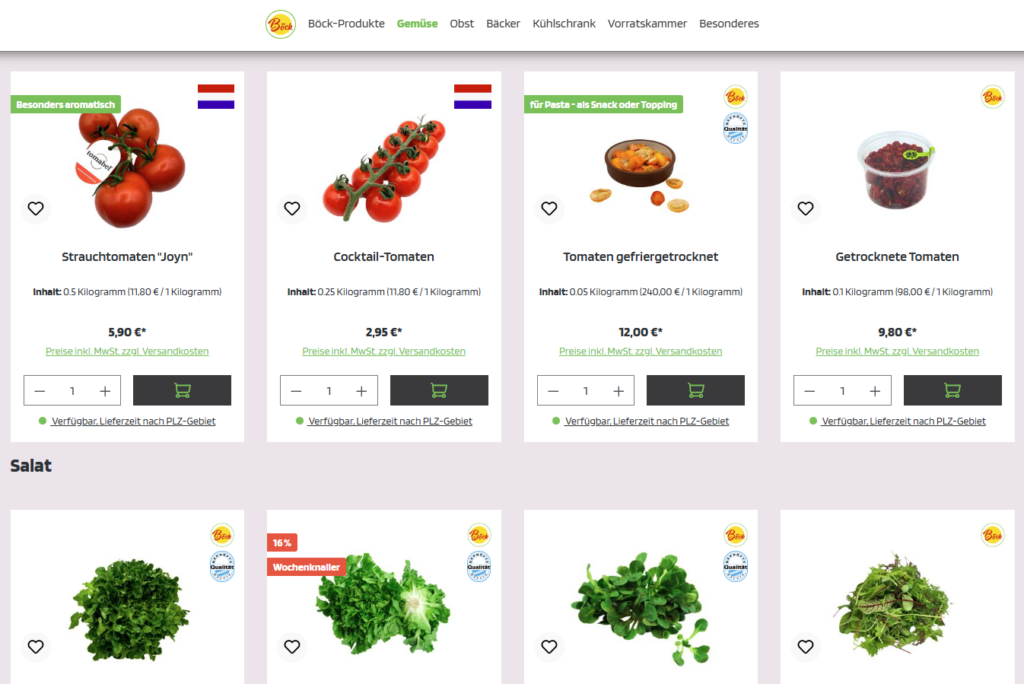Open the Obst menu item
This screenshot has width=1024, height=684.
462,24
